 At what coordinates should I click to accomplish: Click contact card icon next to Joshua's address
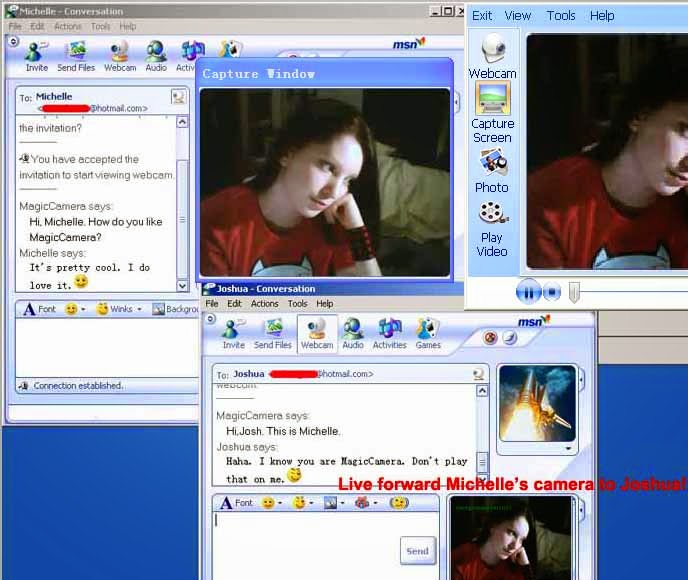coord(478,374)
